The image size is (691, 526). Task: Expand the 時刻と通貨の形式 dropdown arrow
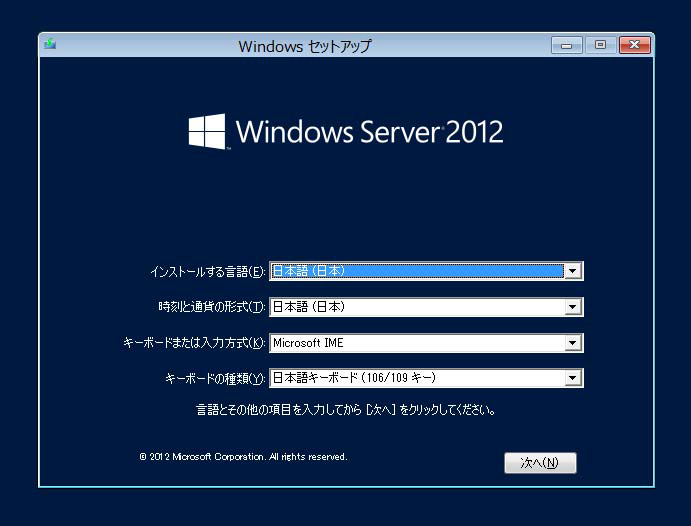[x=572, y=307]
